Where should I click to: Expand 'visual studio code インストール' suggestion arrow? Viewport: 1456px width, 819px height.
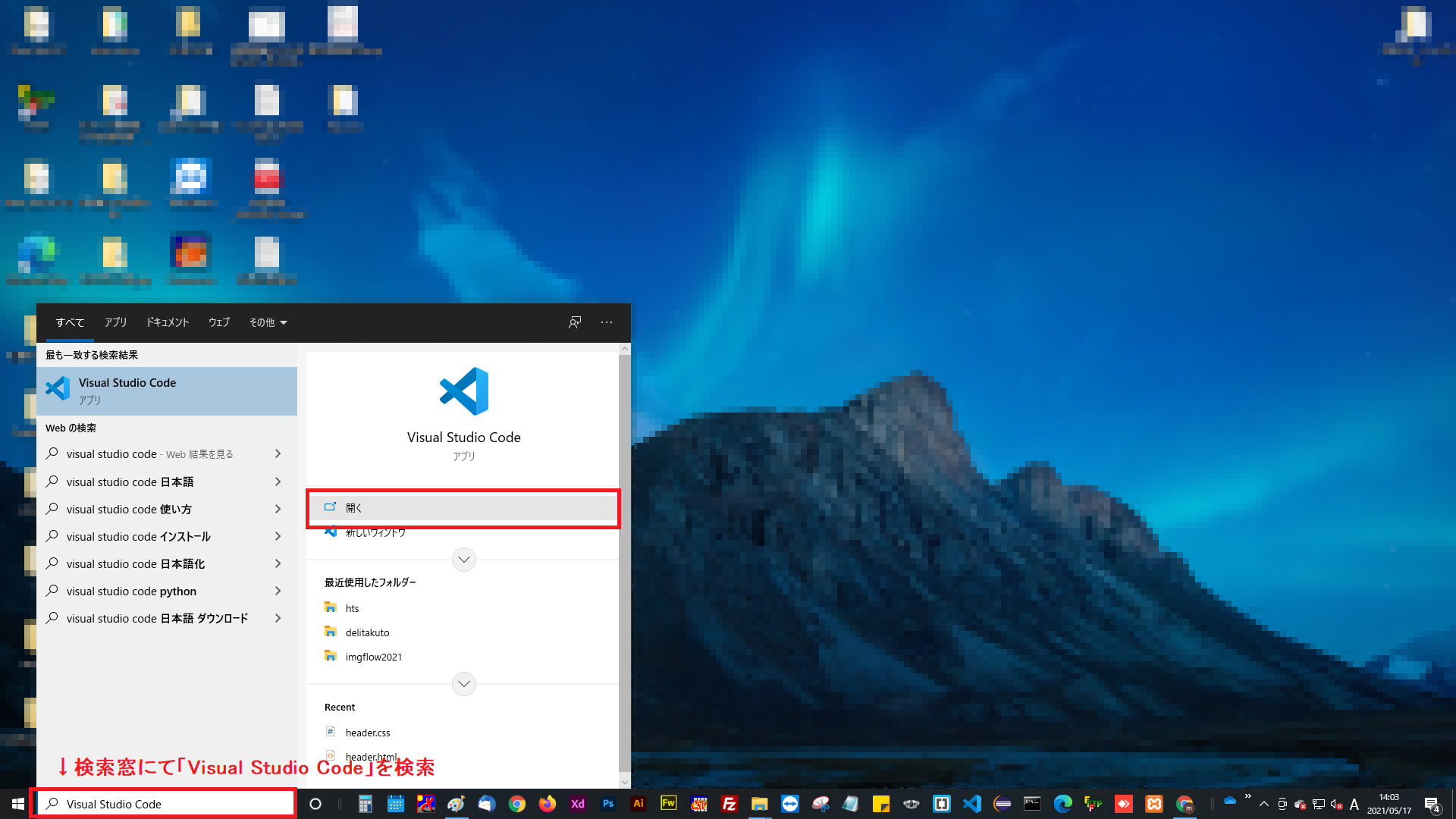click(278, 536)
